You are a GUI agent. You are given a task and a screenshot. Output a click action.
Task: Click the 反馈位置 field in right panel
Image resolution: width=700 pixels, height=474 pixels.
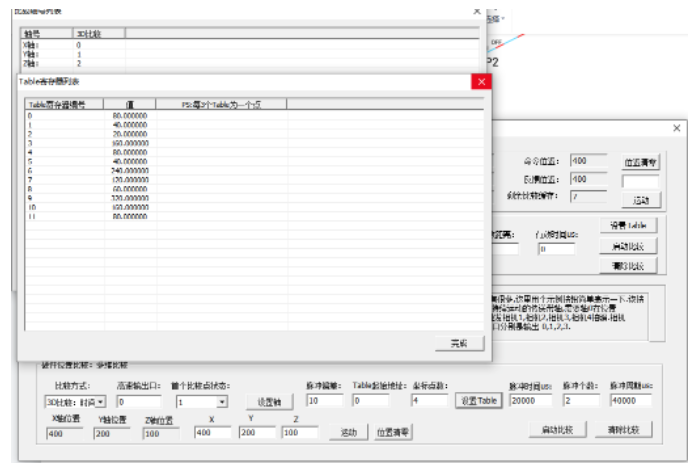pos(588,179)
